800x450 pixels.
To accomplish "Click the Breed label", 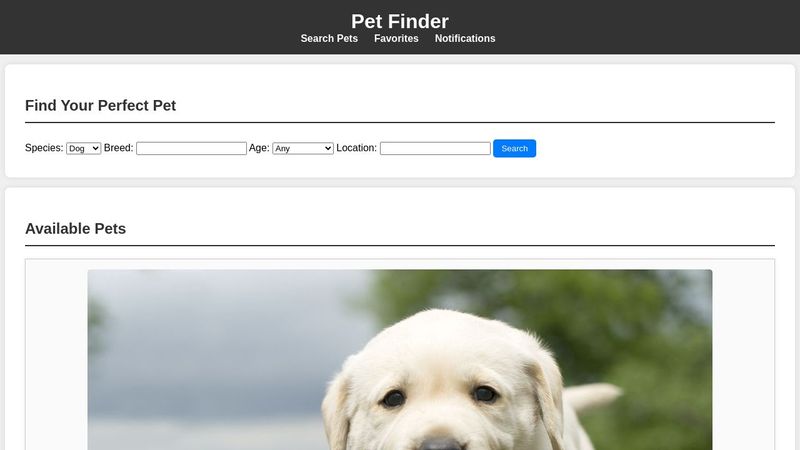I will pyautogui.click(x=118, y=148).
